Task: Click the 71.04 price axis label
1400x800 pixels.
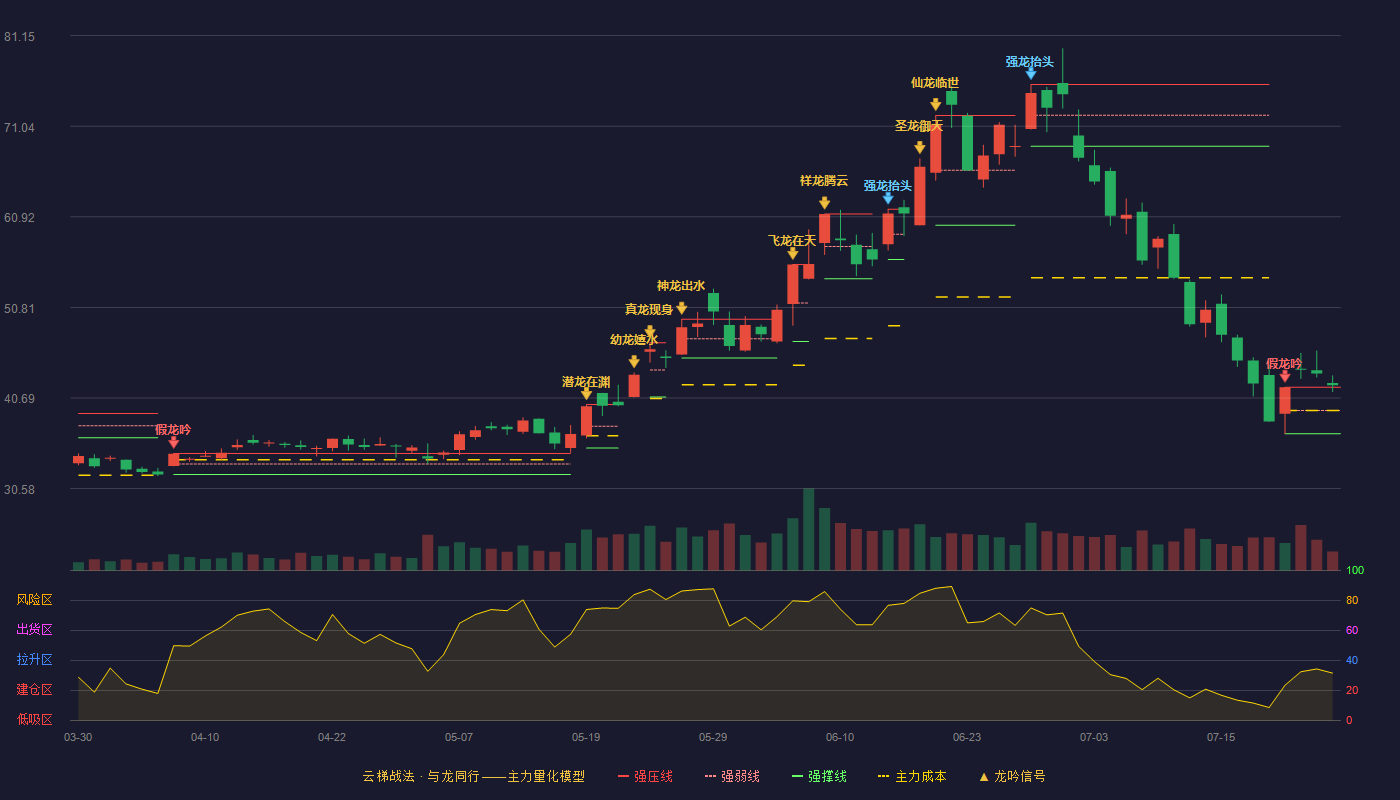Action: (19, 127)
